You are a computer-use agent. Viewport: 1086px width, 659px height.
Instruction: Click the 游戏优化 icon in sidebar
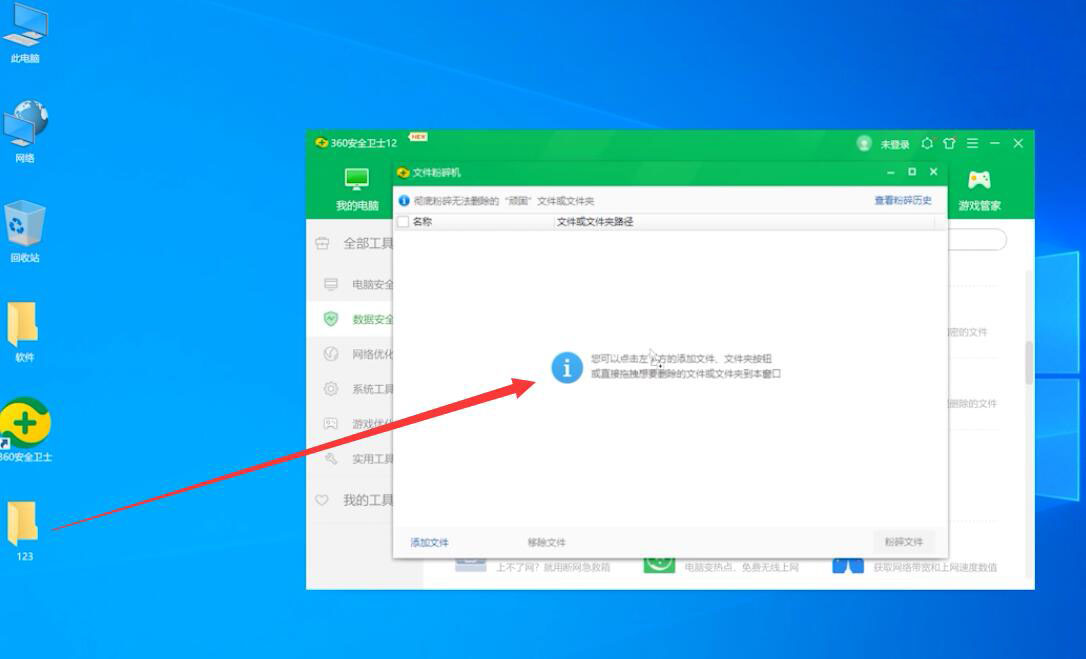331,423
